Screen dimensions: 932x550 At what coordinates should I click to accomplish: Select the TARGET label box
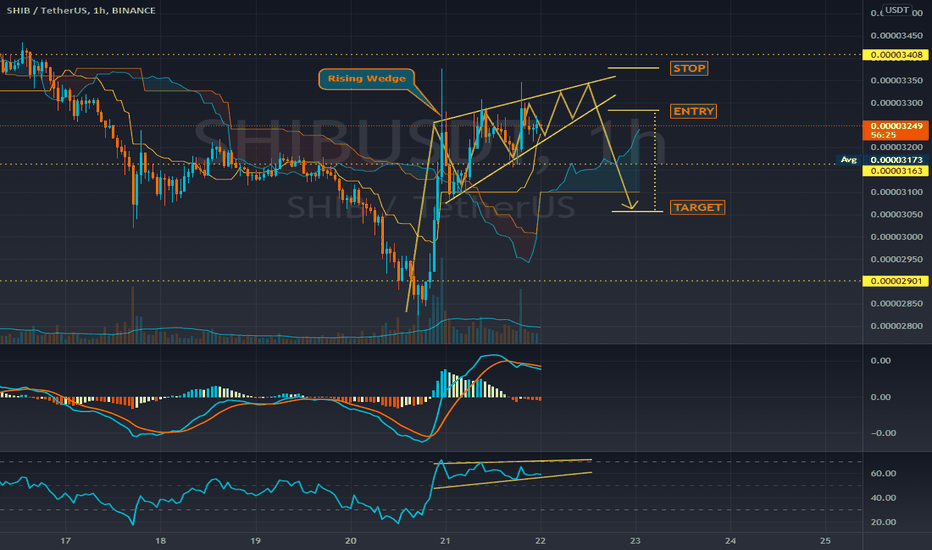698,207
